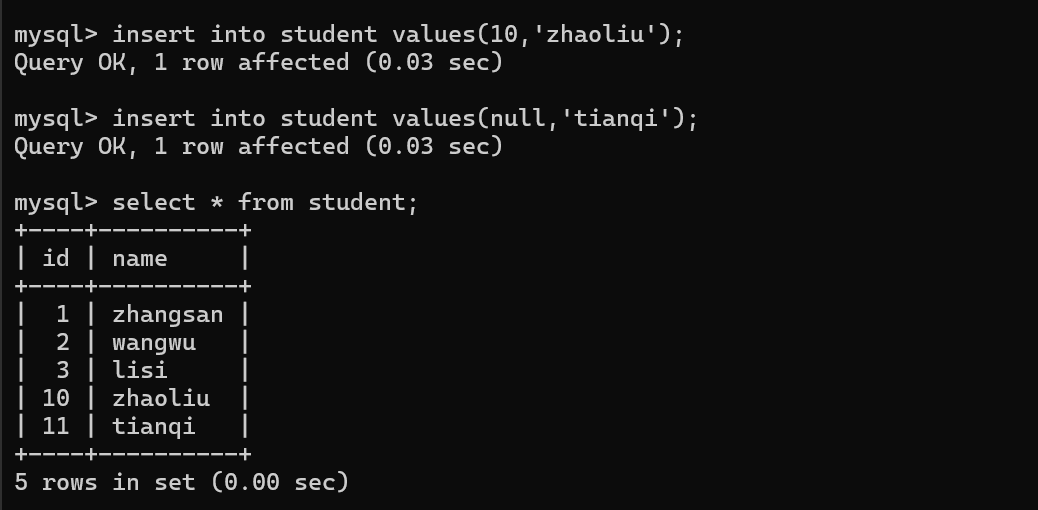Click the 'zhangsan' table cell
The width and height of the screenshot is (1038, 510).
pyautogui.click(x=167, y=315)
